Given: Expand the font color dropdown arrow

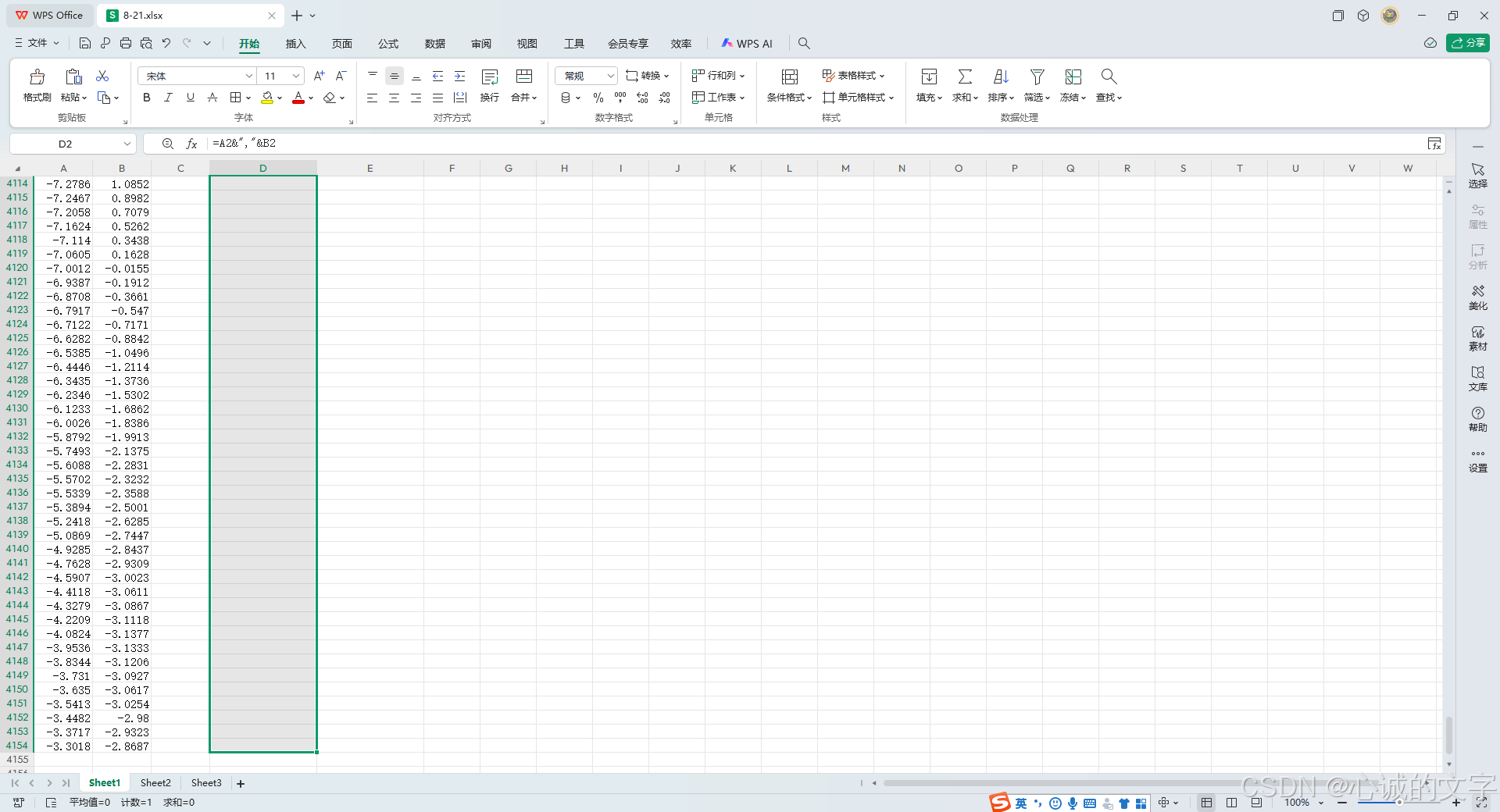Looking at the screenshot, I should (310, 98).
